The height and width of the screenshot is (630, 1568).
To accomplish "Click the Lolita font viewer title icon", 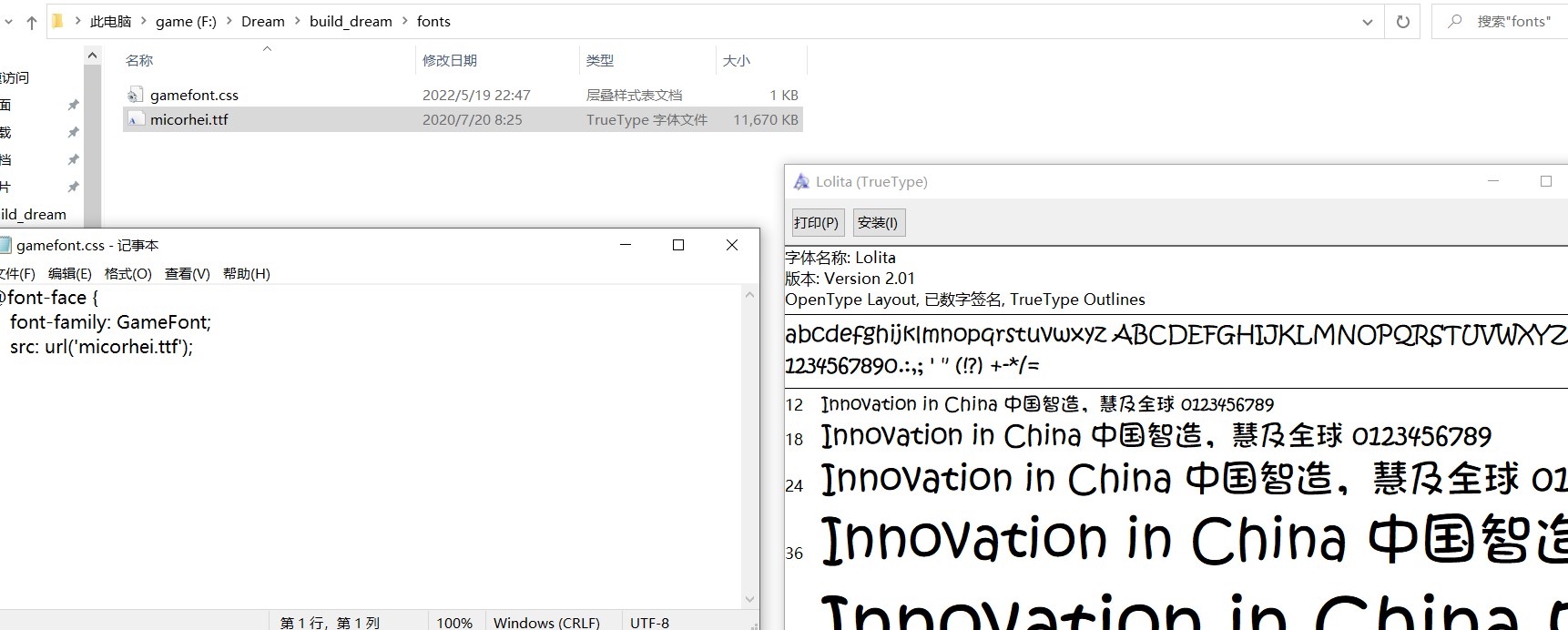I will [801, 181].
